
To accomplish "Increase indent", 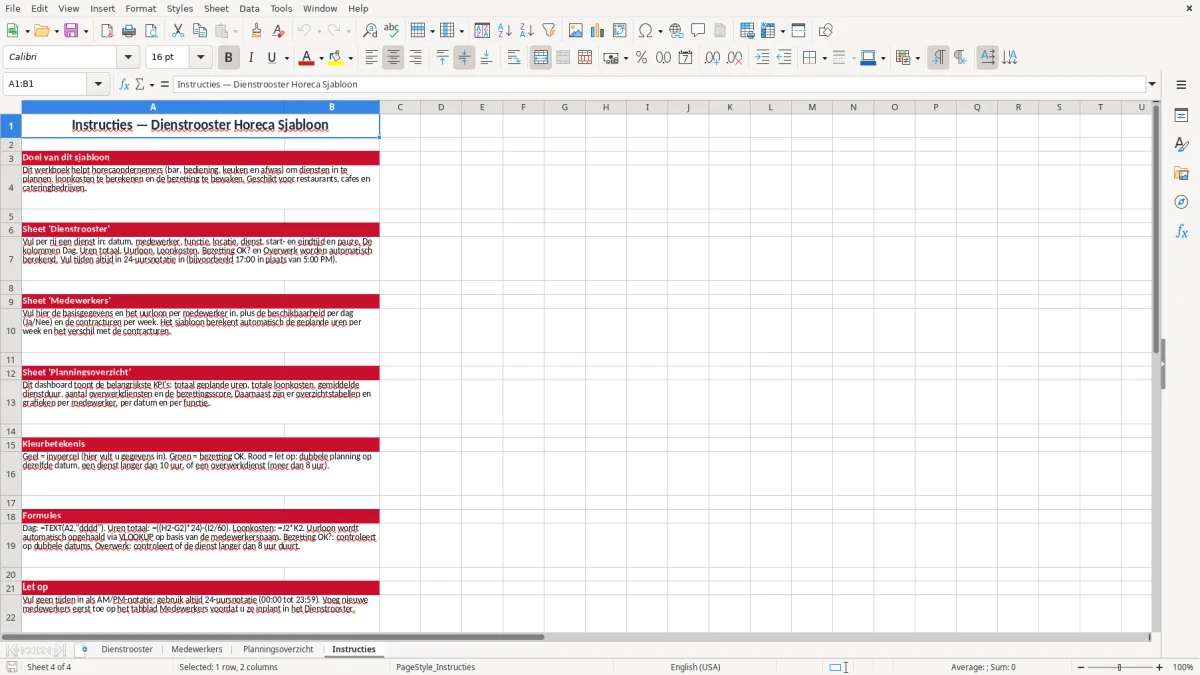I will click(x=762, y=58).
